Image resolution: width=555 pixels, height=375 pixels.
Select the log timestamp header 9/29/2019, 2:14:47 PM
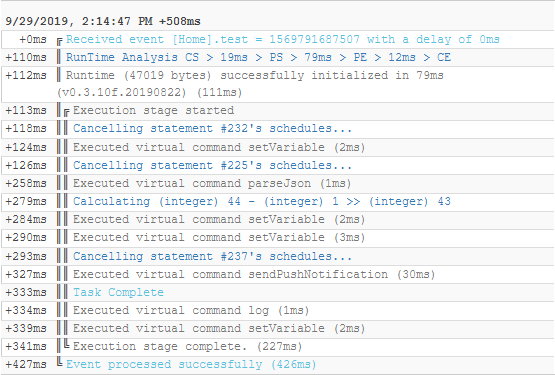click(x=103, y=21)
